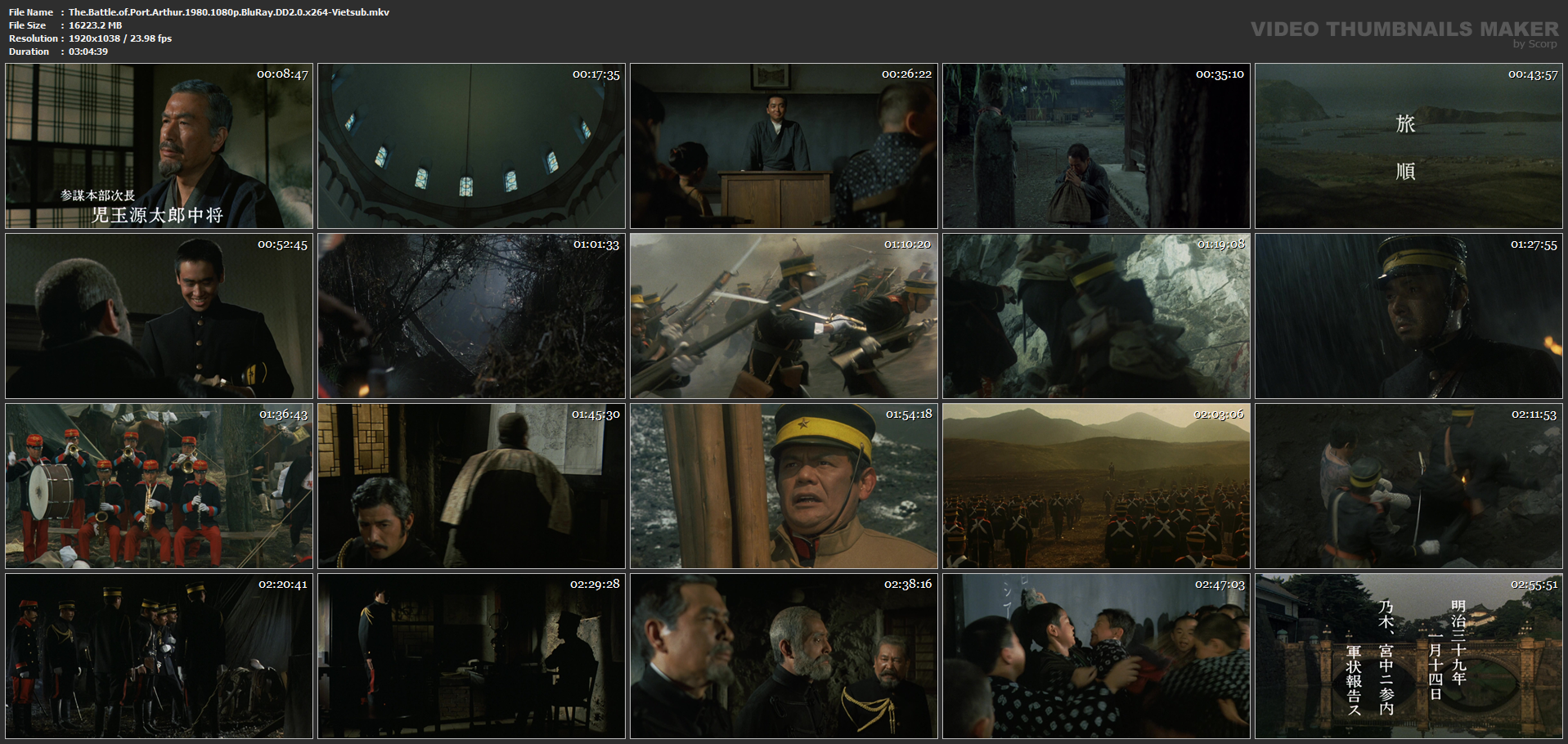1568x744 pixels.
Task: Open the mountain troops frame at 02:03:06
Action: pos(1097,486)
